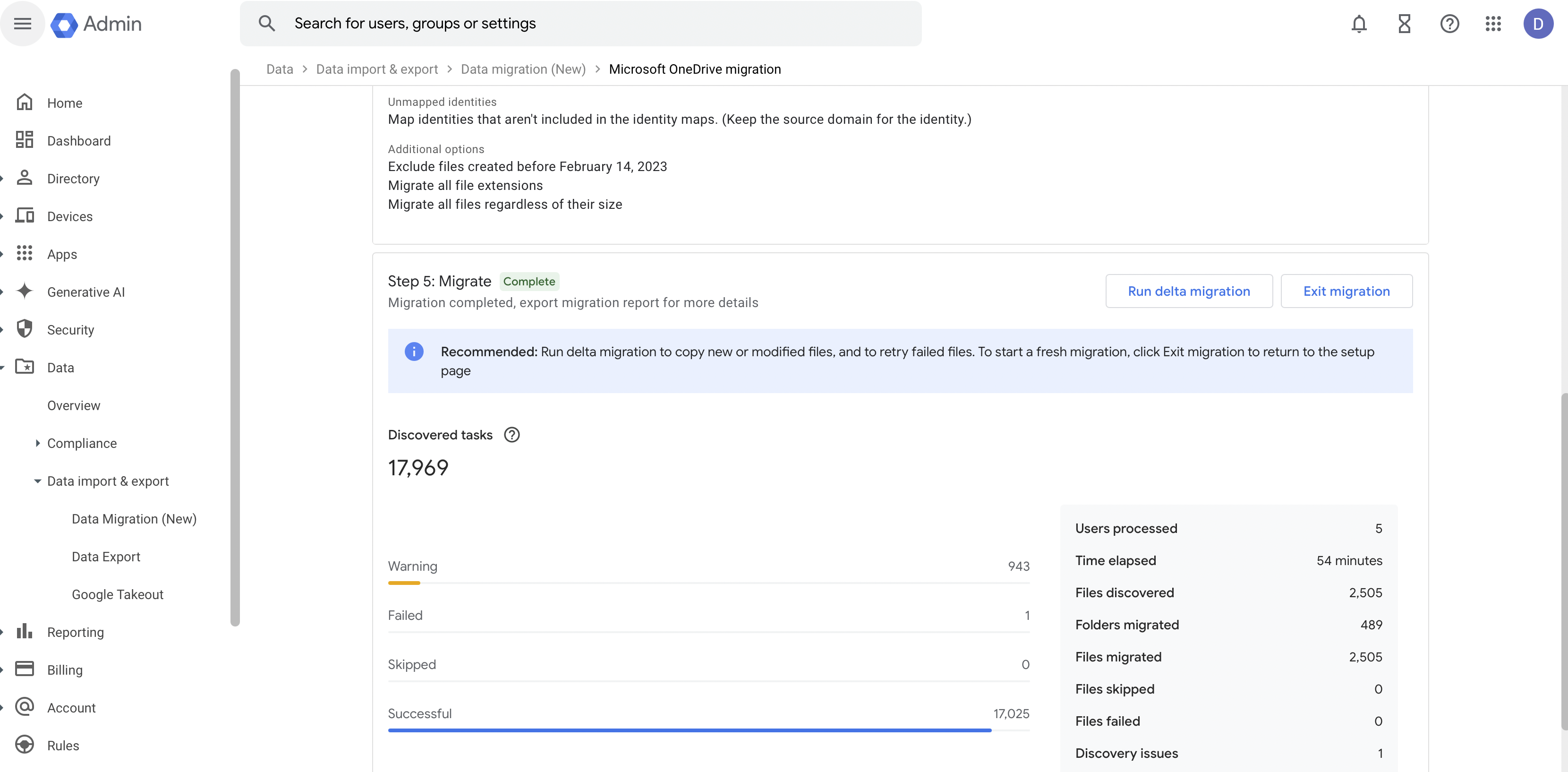Click the Security shield icon

25,329
